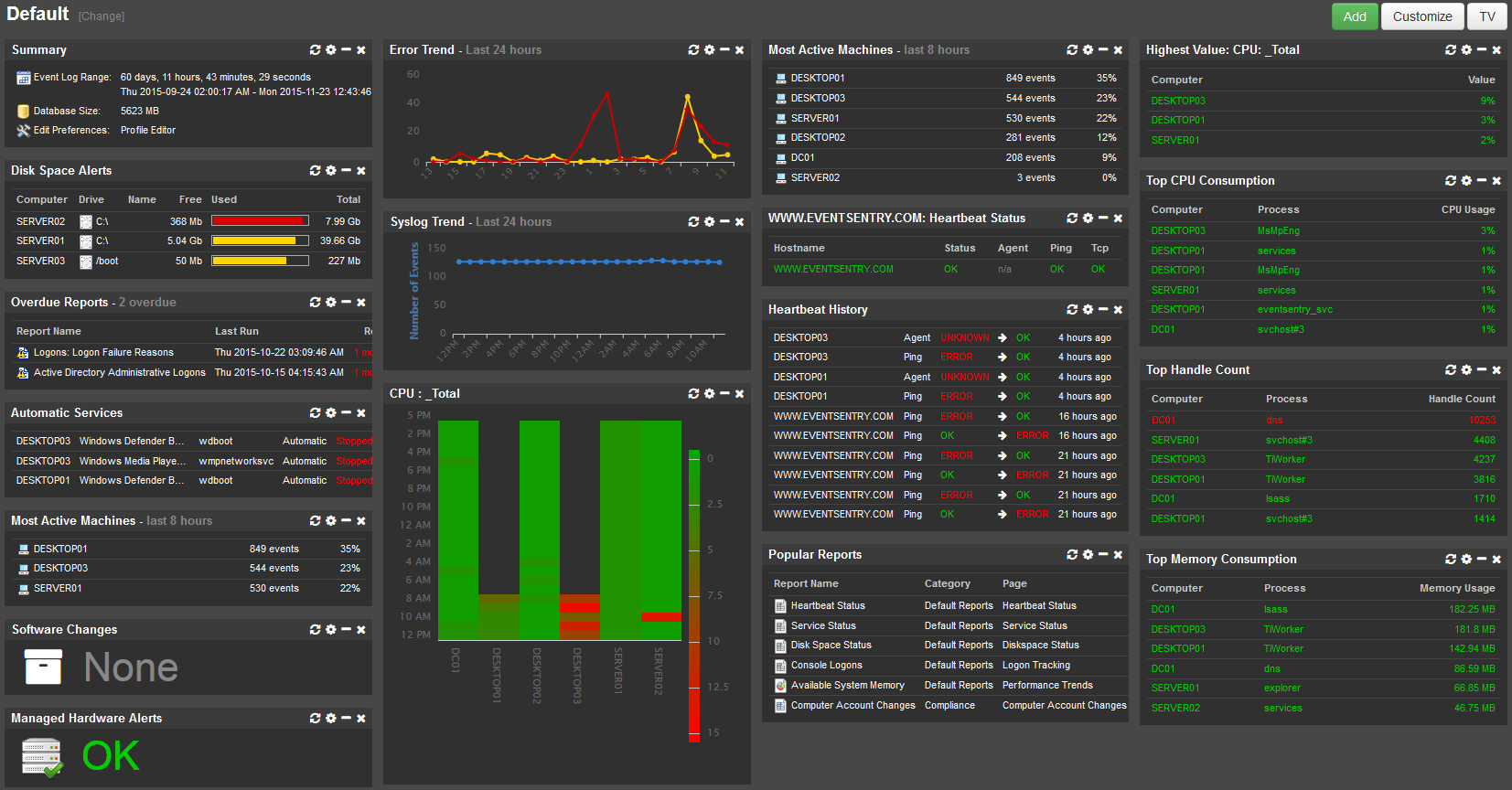Open the Profile Editor link

(148, 131)
